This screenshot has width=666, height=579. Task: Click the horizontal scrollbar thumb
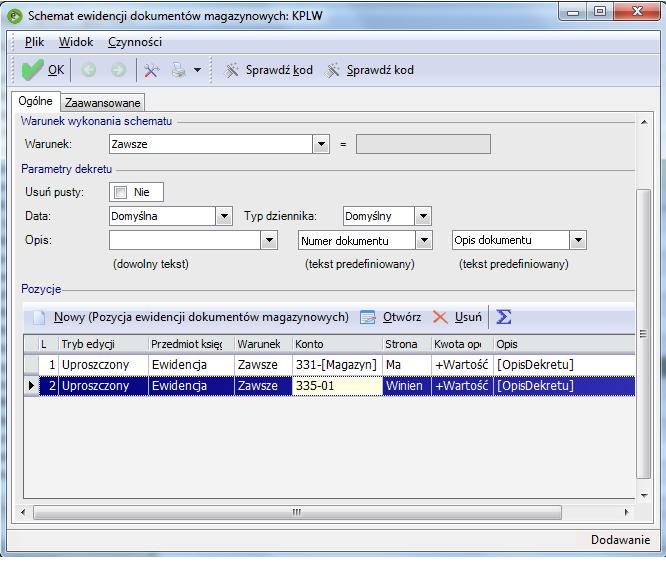click(297, 512)
